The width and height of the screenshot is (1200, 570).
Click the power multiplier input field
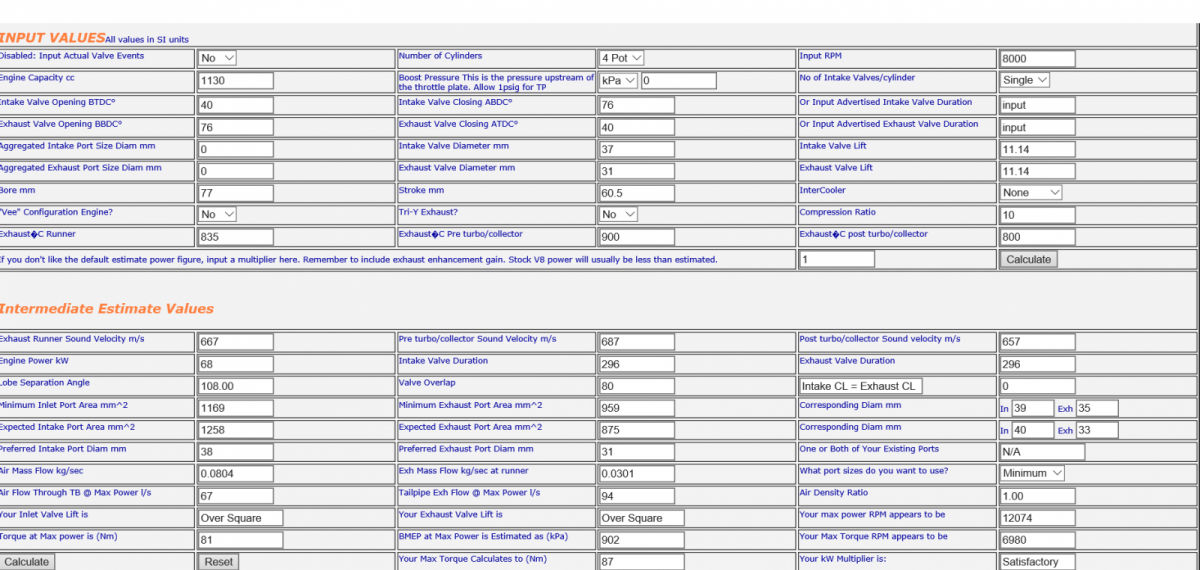[x=836, y=259]
